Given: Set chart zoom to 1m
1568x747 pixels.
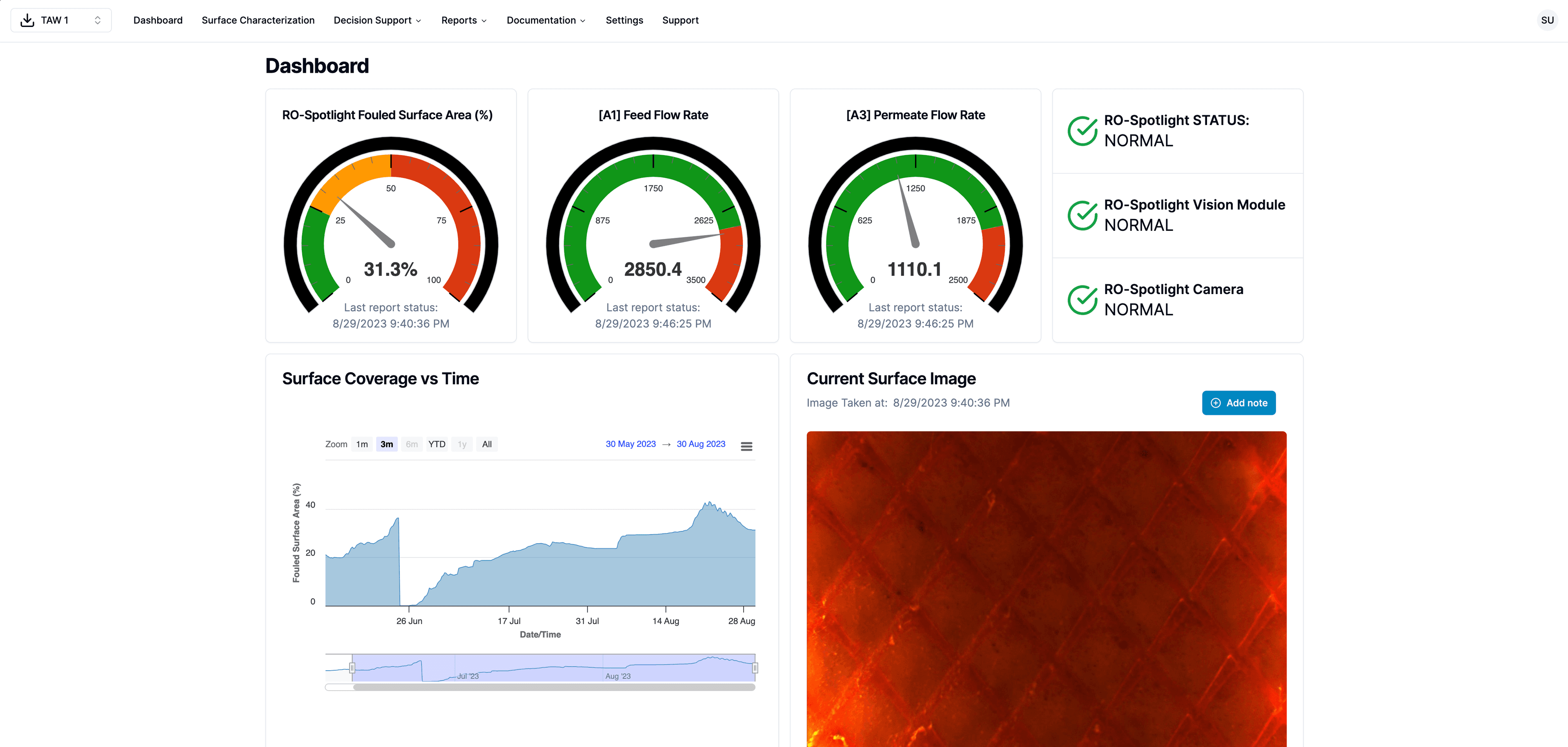Looking at the screenshot, I should (x=362, y=444).
